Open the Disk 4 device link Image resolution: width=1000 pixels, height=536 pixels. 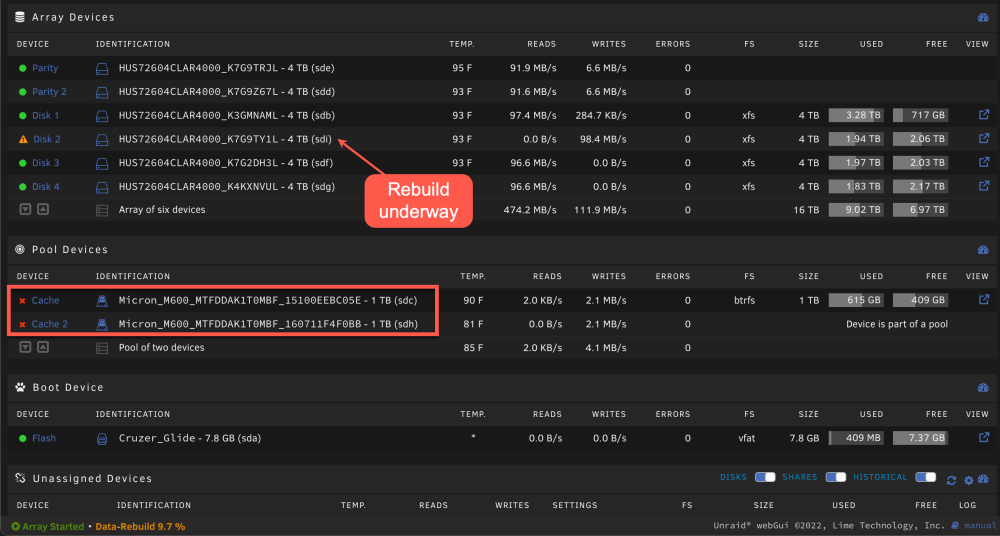(x=46, y=187)
